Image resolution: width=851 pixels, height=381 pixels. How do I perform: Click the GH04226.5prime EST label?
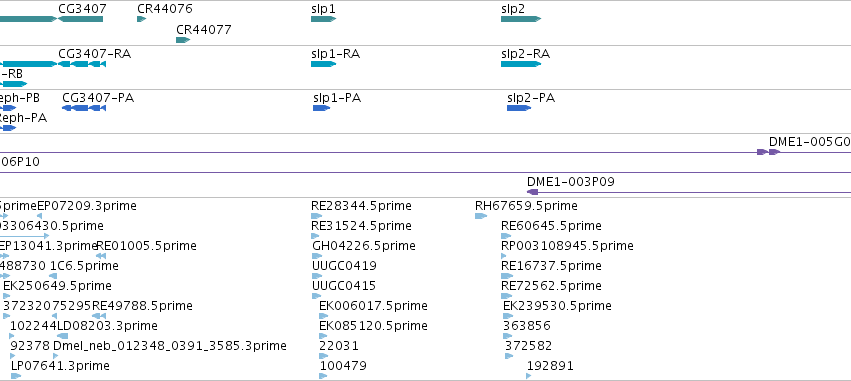[364, 246]
